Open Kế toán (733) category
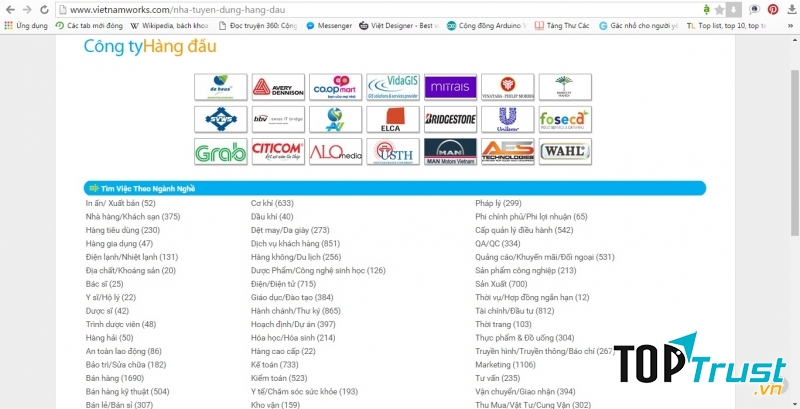Viewport: 800px width, 409px height. (274, 365)
